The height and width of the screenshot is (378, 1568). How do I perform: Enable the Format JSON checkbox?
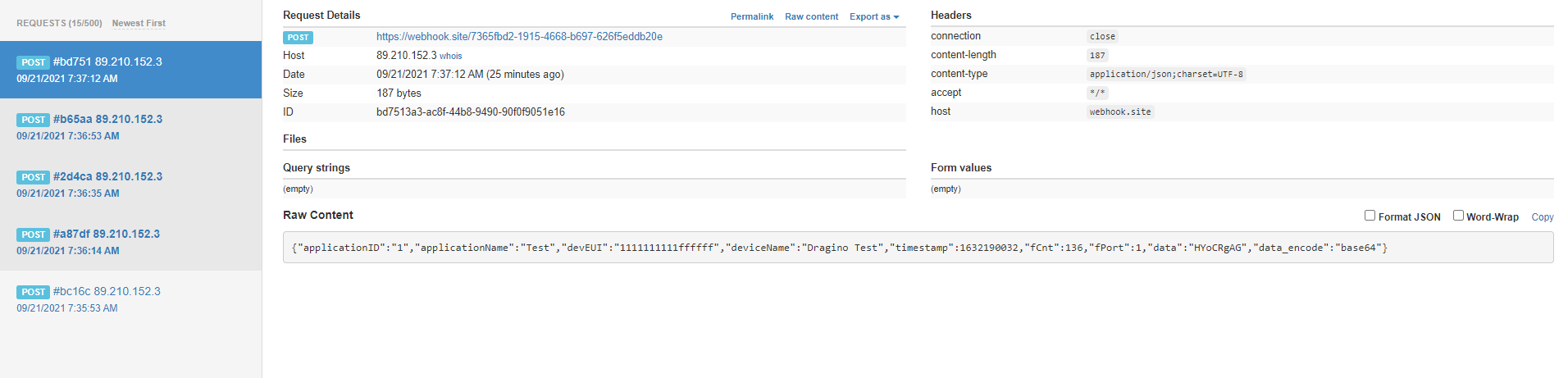pyautogui.click(x=1370, y=216)
